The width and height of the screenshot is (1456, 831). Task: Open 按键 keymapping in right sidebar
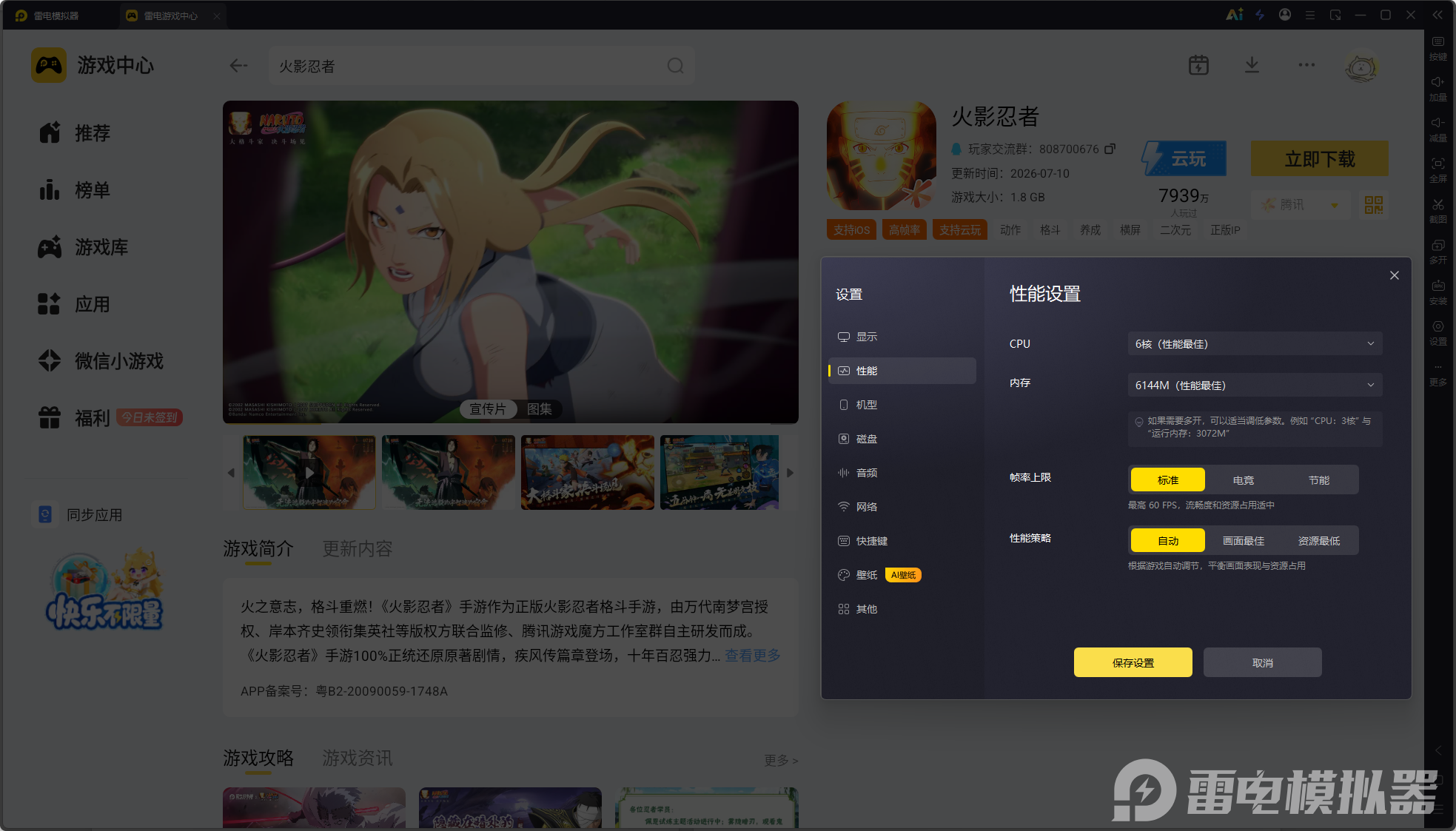(x=1438, y=49)
